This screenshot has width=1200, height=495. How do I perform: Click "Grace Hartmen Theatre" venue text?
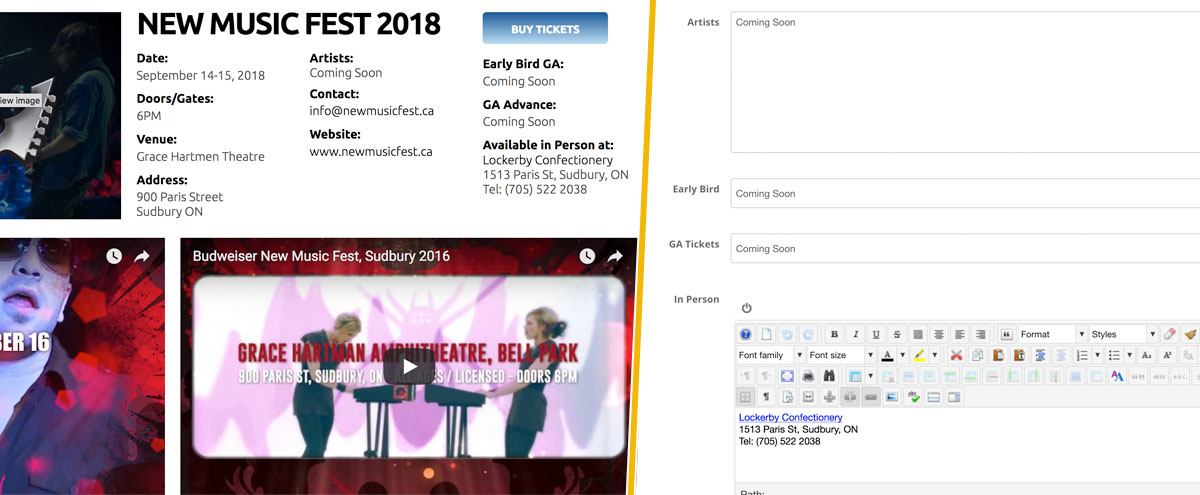[x=201, y=156]
